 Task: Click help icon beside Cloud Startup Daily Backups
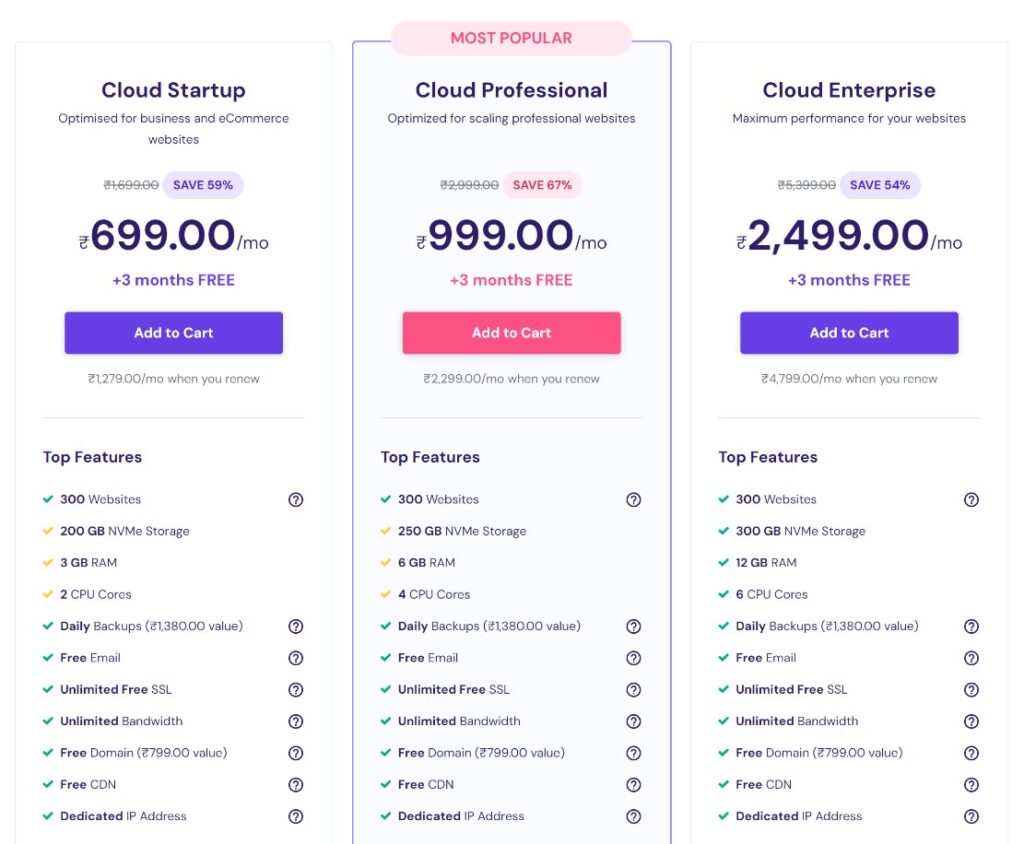[296, 626]
